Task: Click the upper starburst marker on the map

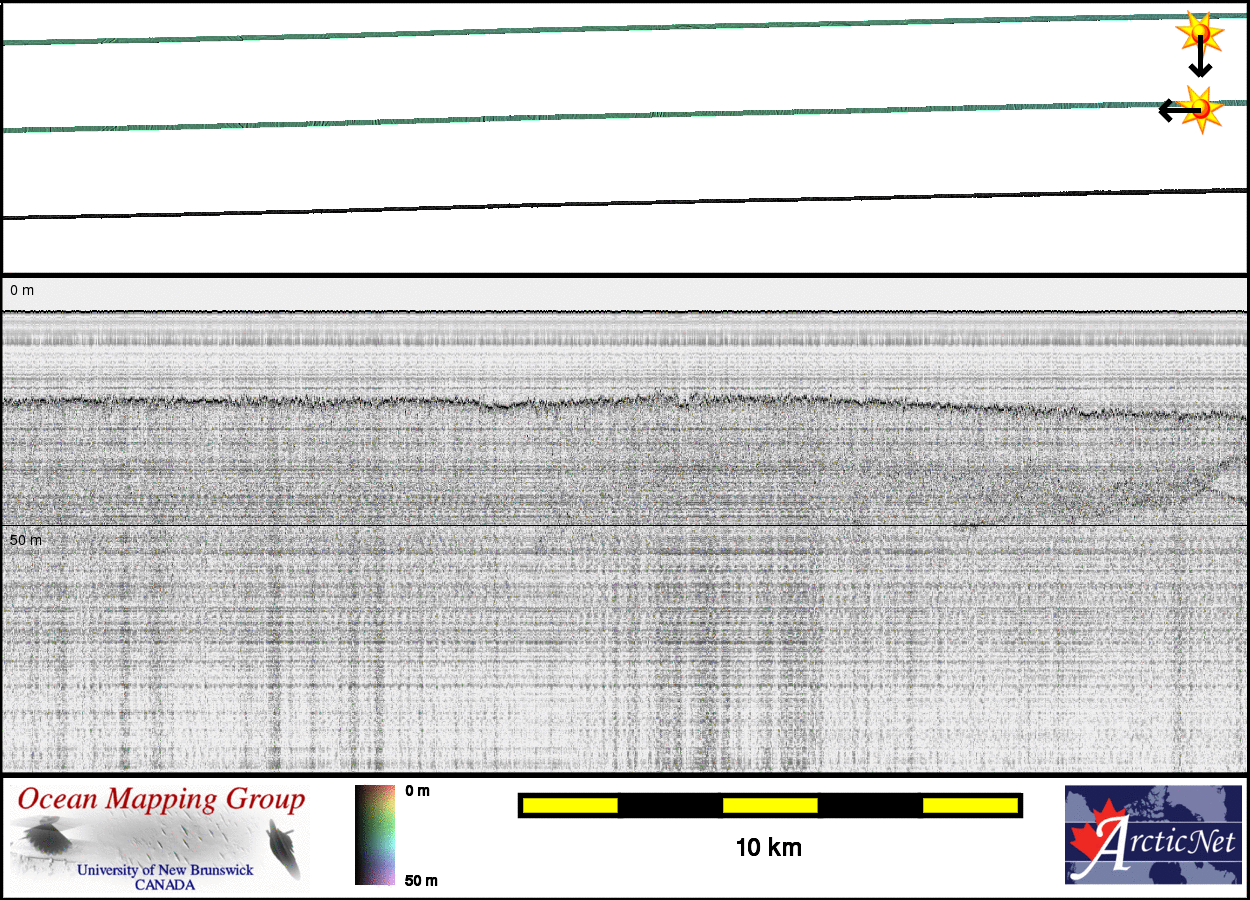Action: [x=1198, y=33]
